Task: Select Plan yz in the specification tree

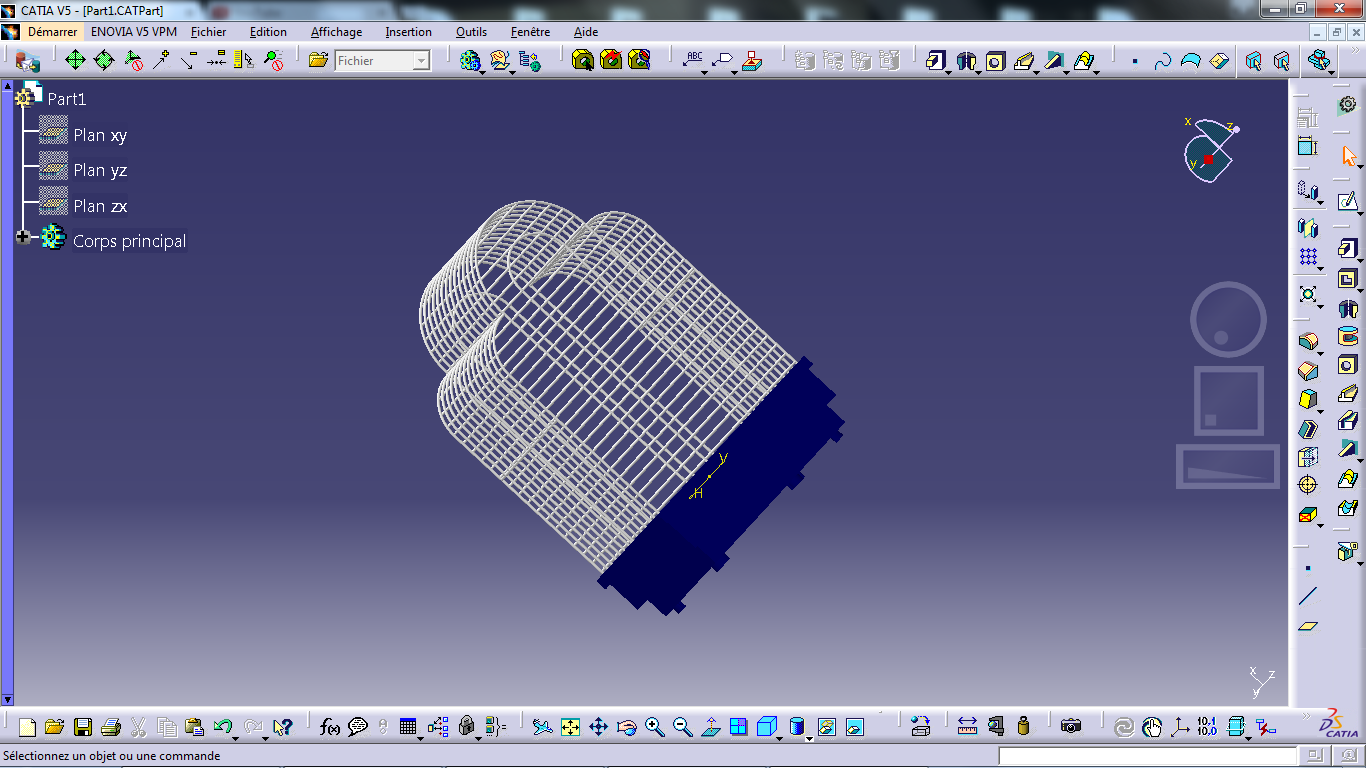Action: [100, 170]
